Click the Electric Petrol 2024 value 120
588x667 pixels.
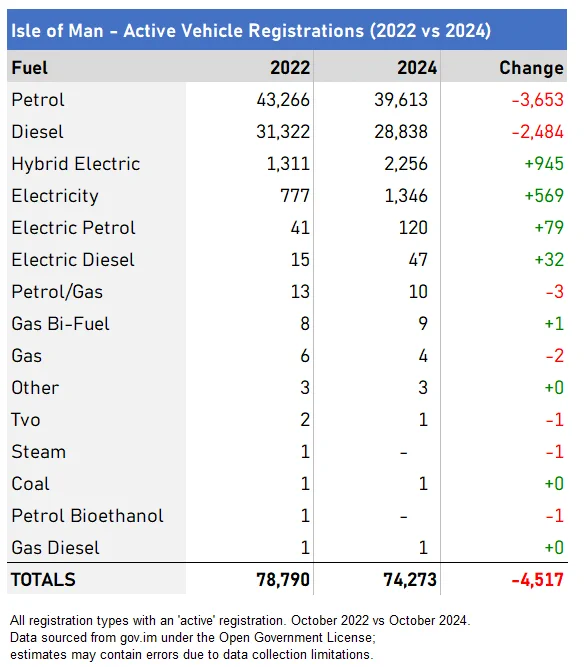pos(413,228)
